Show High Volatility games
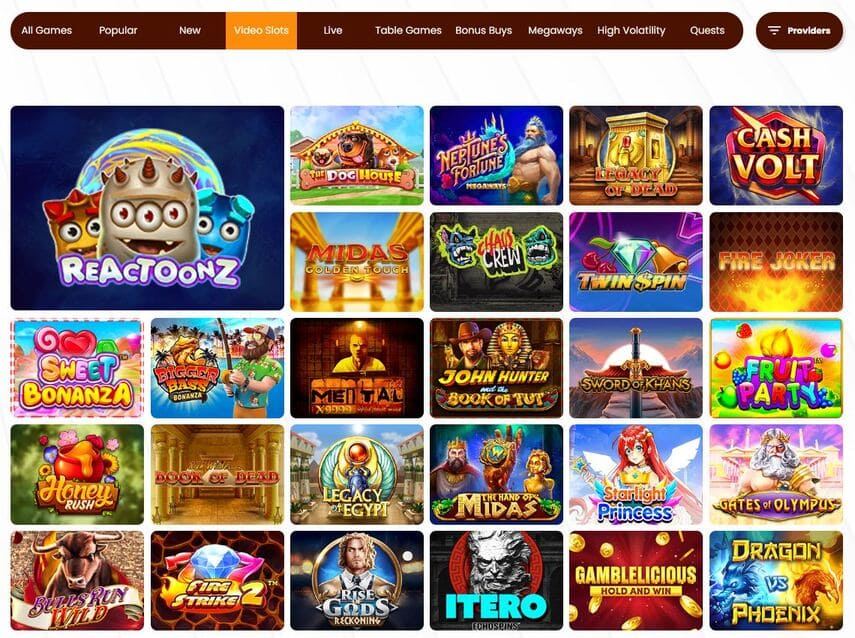 (631, 31)
